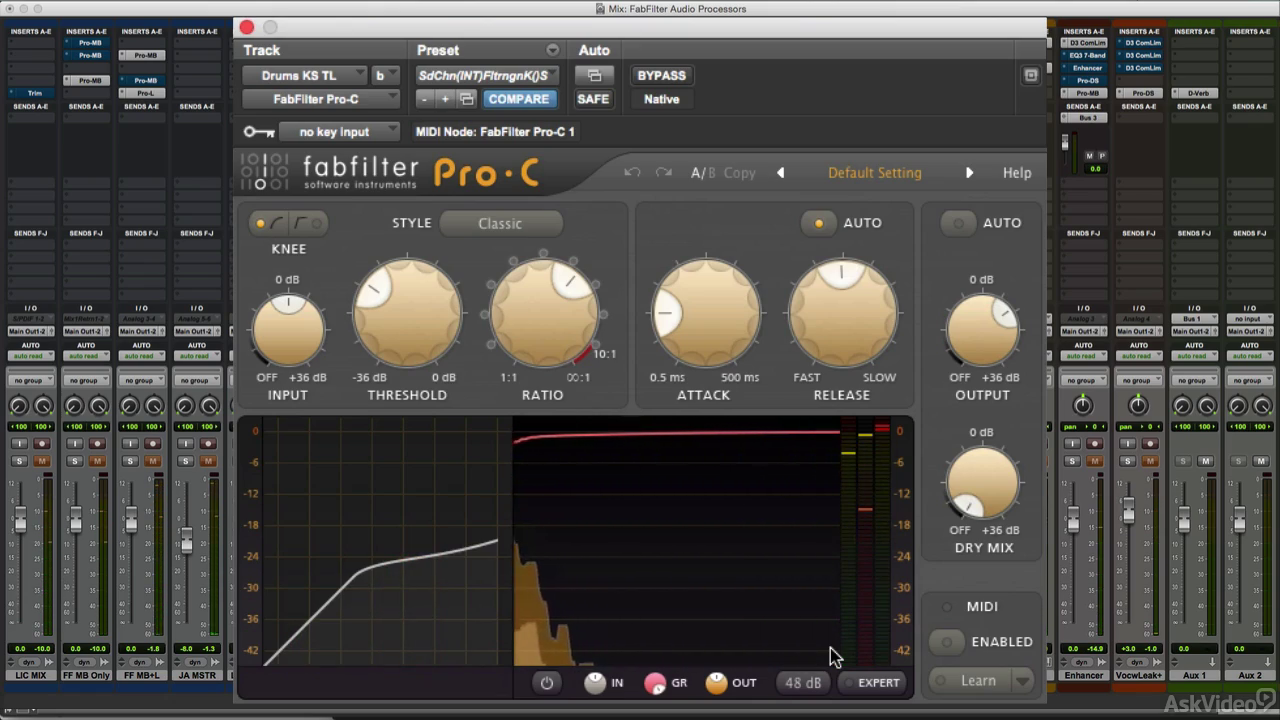Click Input monitor on FF MB Only channel
1280x720 pixels.
click(x=75, y=443)
